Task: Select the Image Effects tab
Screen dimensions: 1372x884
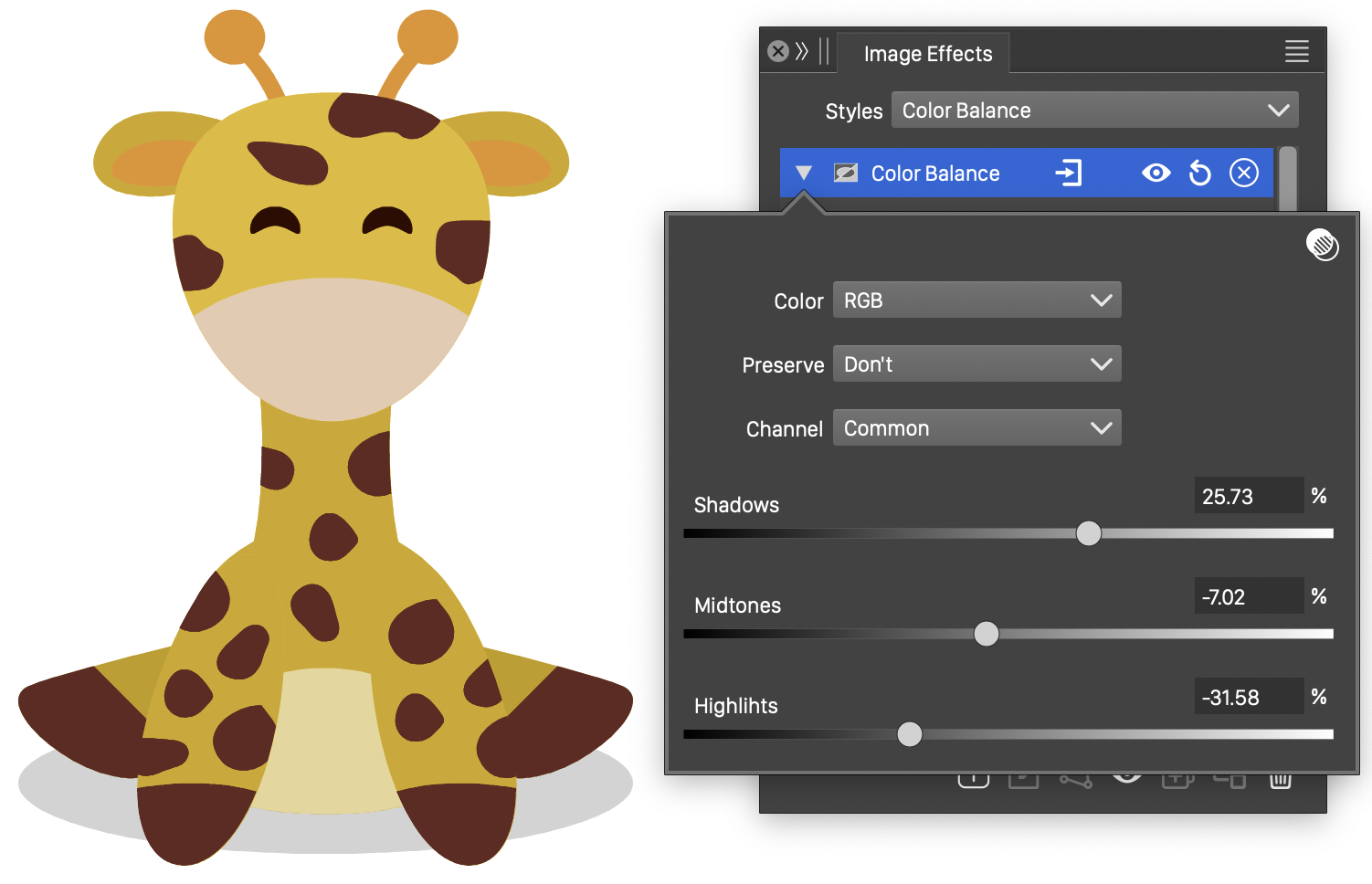Action: tap(927, 54)
